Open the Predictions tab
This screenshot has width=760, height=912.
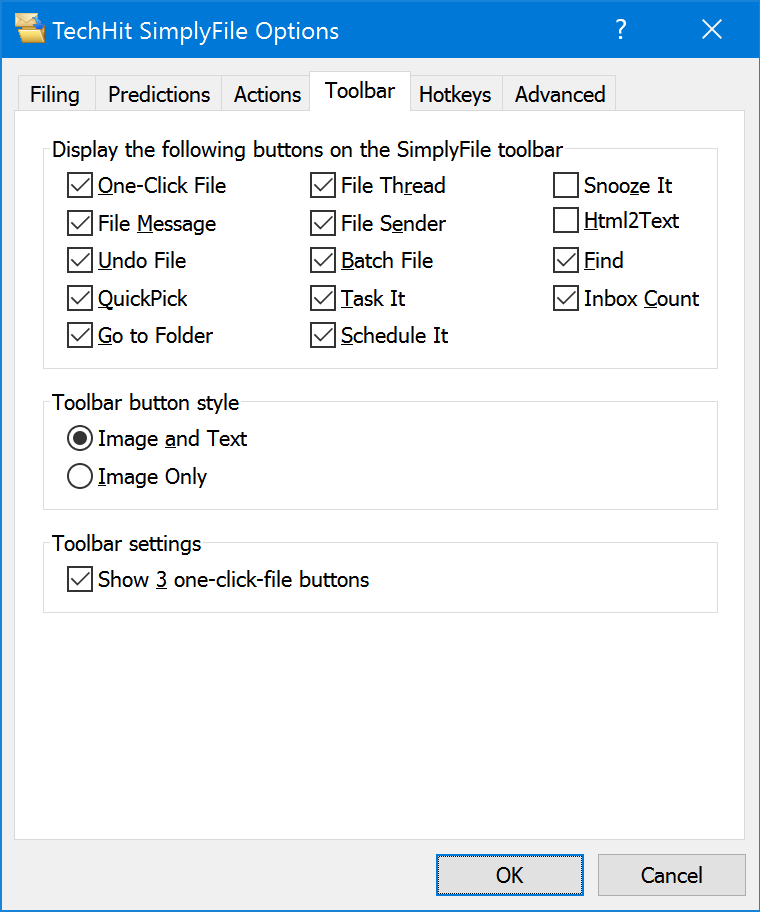point(159,94)
